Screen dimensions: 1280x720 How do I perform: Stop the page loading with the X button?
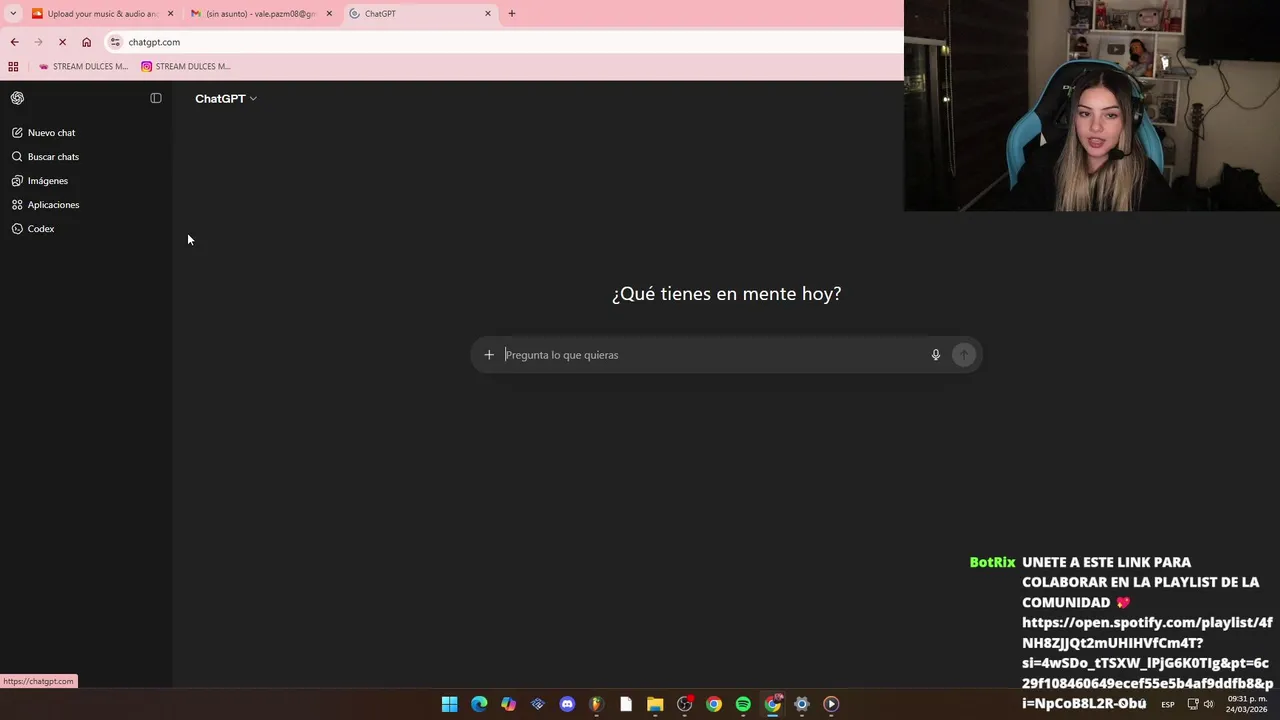[62, 42]
